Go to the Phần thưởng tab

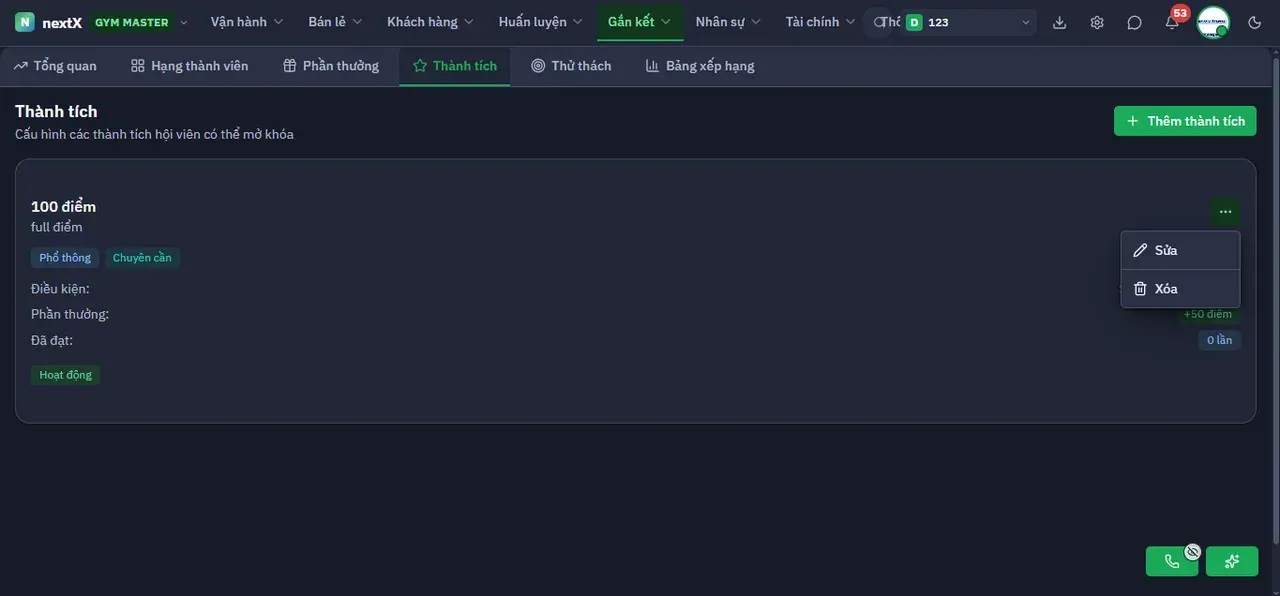pos(331,66)
